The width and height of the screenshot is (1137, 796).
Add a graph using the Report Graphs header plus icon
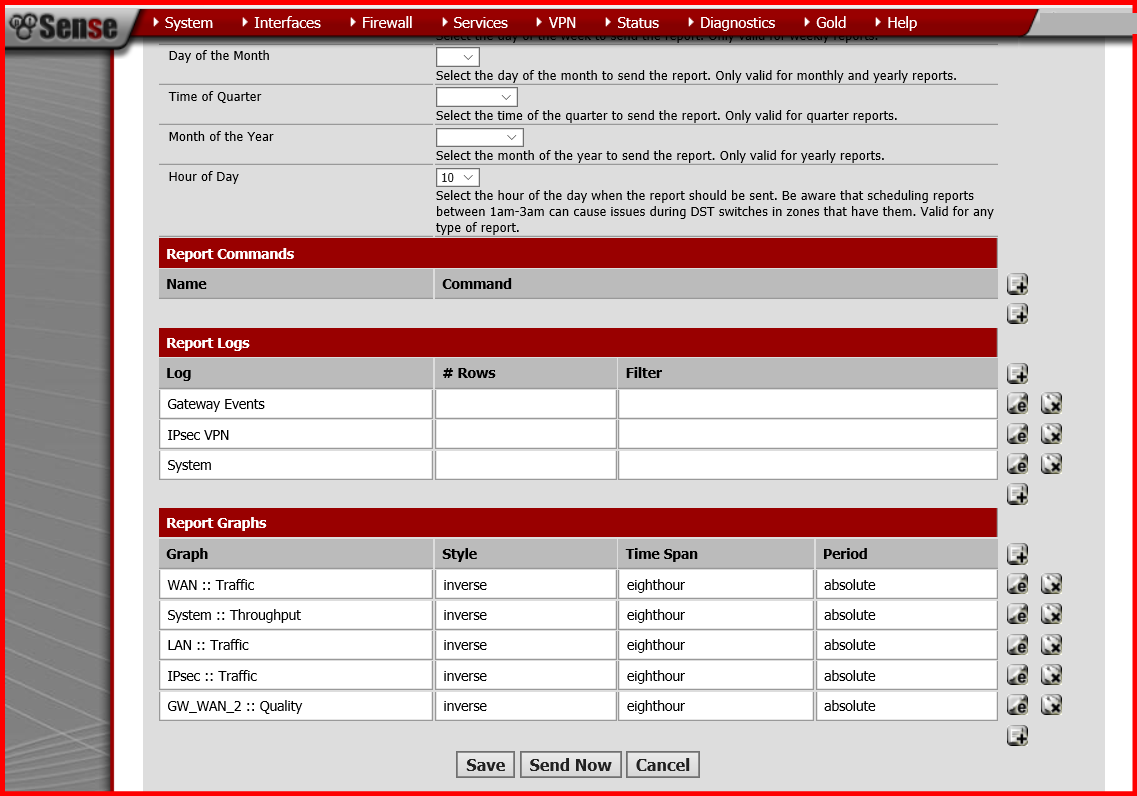pos(1017,555)
